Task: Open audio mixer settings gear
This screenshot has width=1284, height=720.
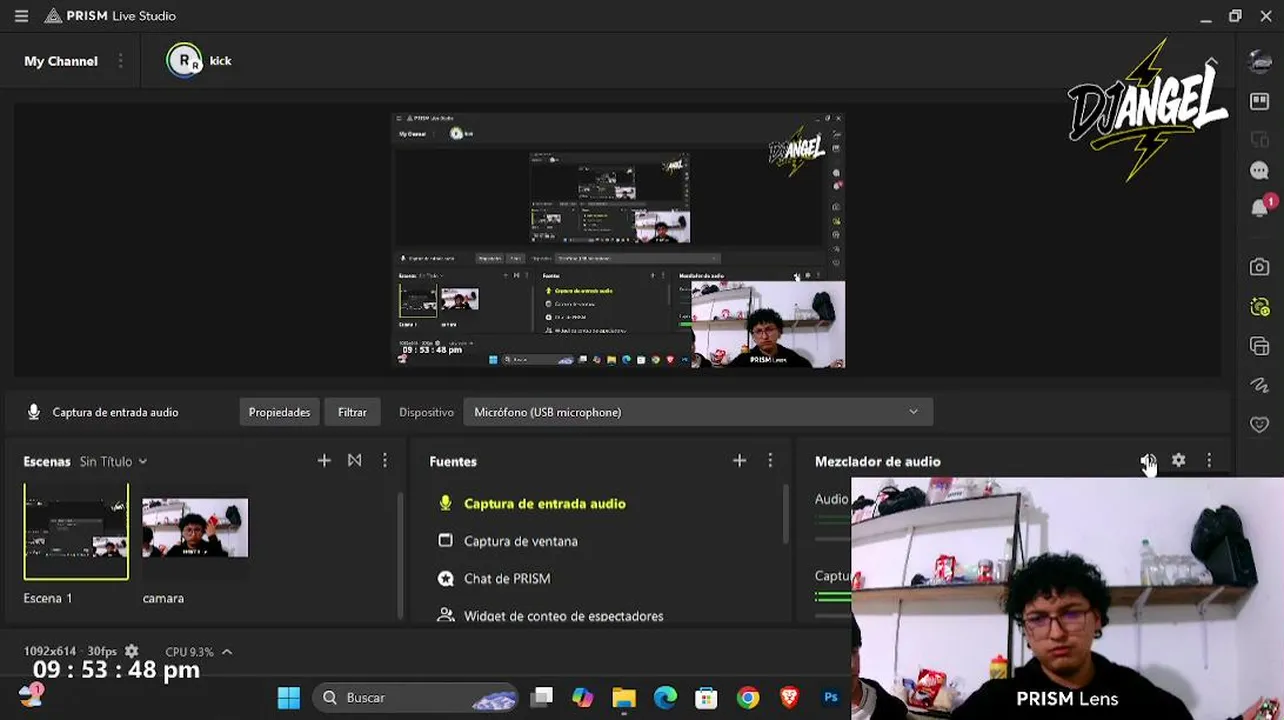Action: click(x=1179, y=460)
